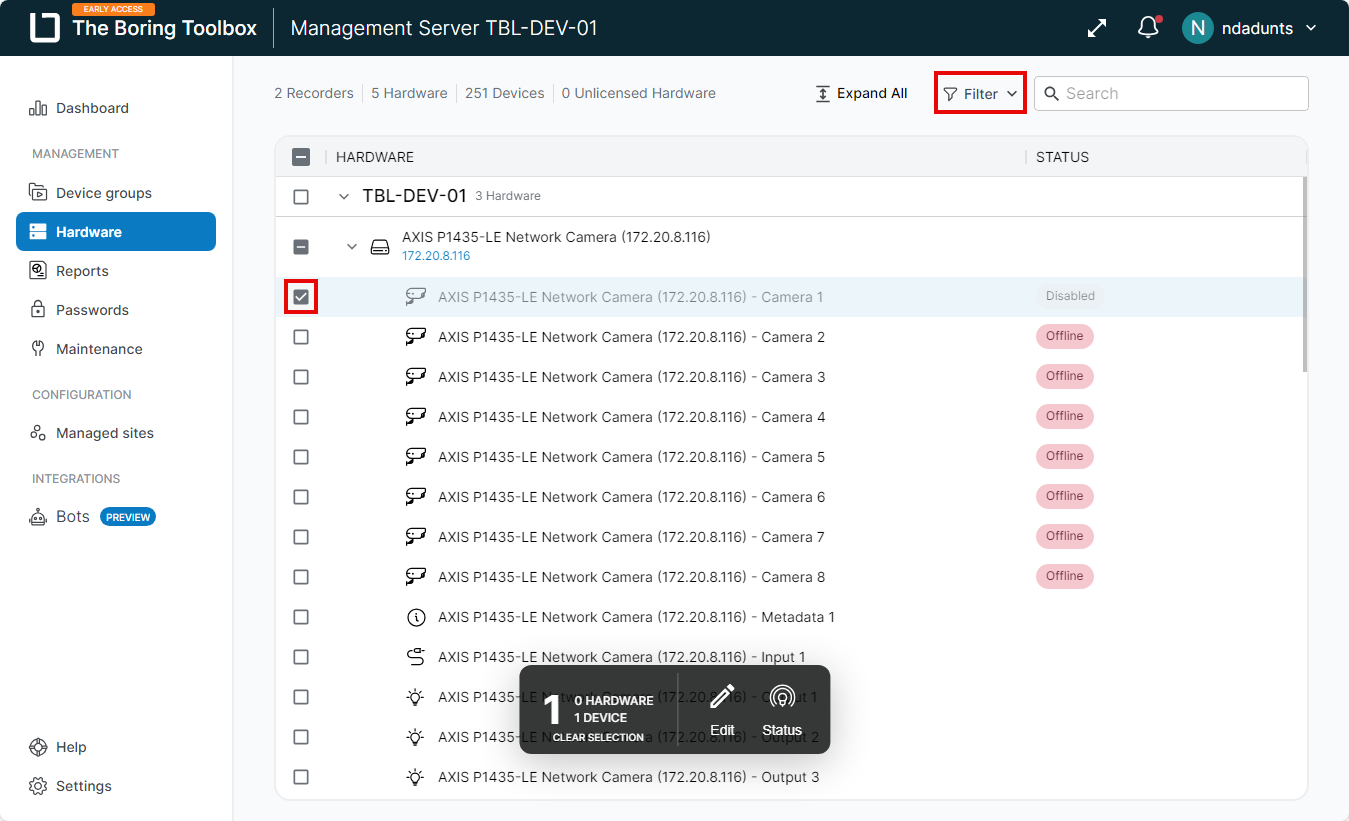Viewport: 1349px width, 821px height.
Task: Click the HARDWARE column header
Action: [375, 157]
